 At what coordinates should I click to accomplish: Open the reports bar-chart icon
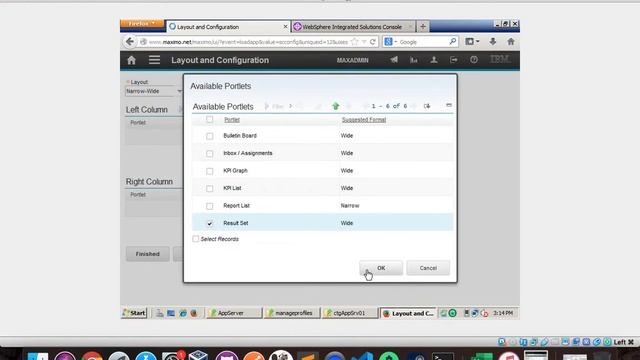[x=413, y=60]
